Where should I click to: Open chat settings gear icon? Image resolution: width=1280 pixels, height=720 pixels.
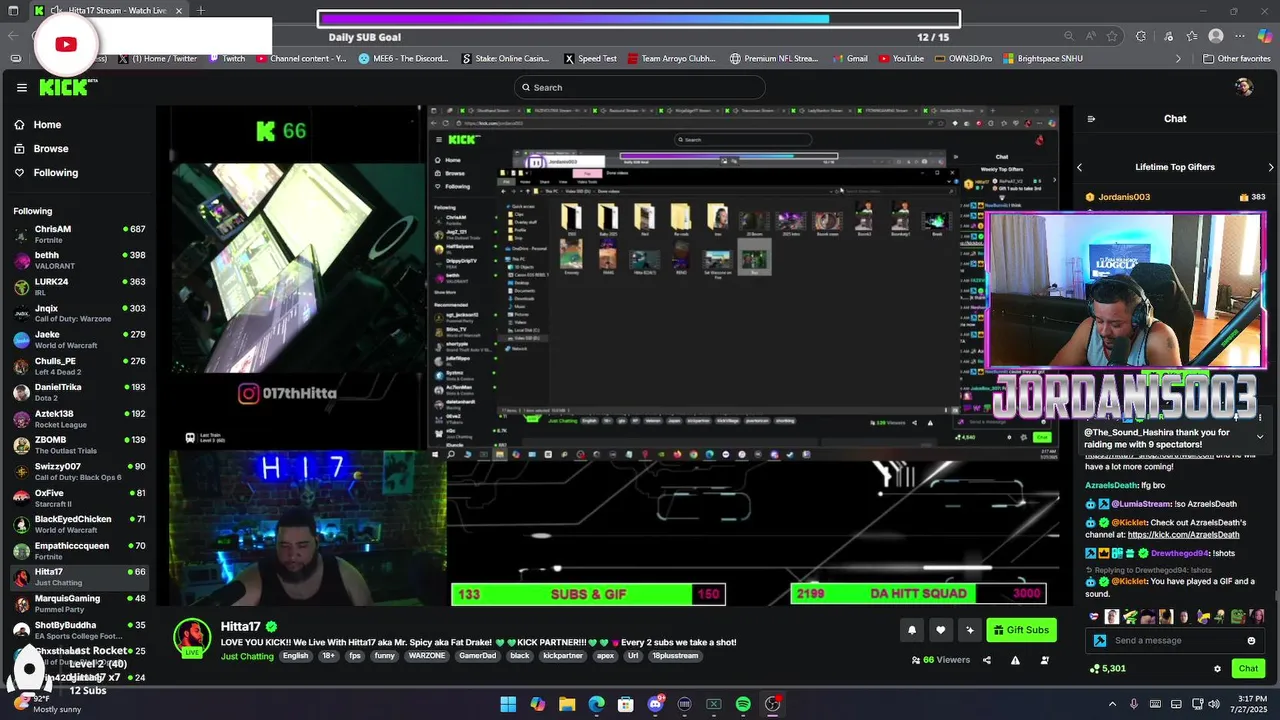point(1217,669)
